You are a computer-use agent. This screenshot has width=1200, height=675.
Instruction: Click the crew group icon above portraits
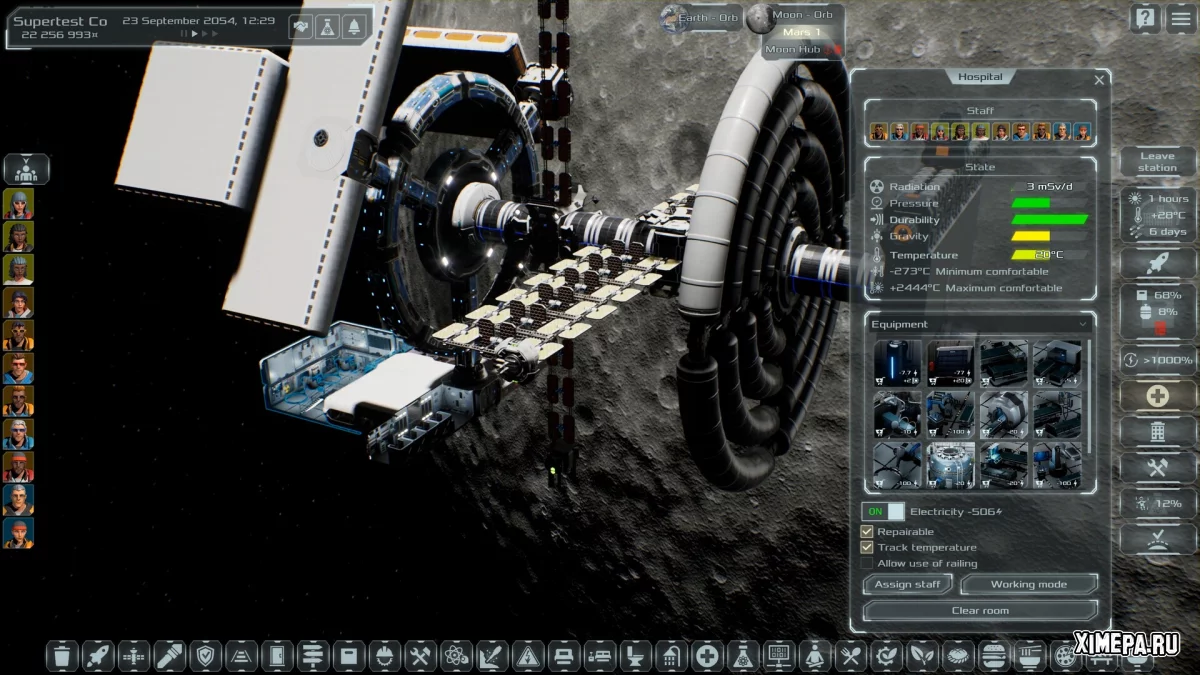pos(26,169)
